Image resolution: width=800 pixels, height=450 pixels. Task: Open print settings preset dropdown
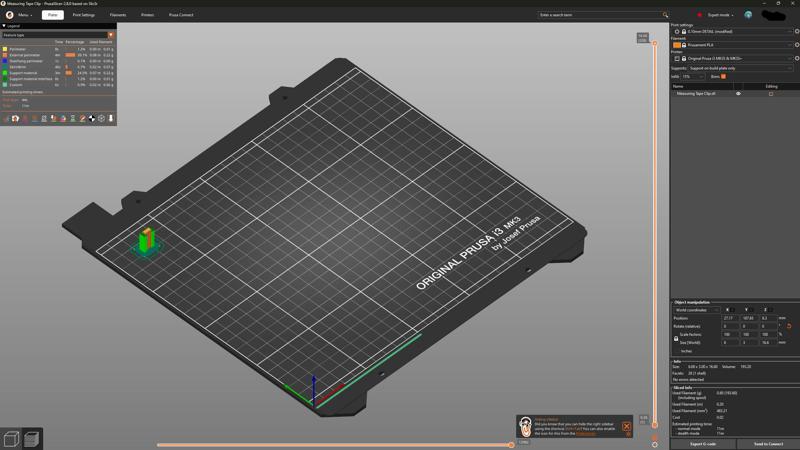(739, 32)
